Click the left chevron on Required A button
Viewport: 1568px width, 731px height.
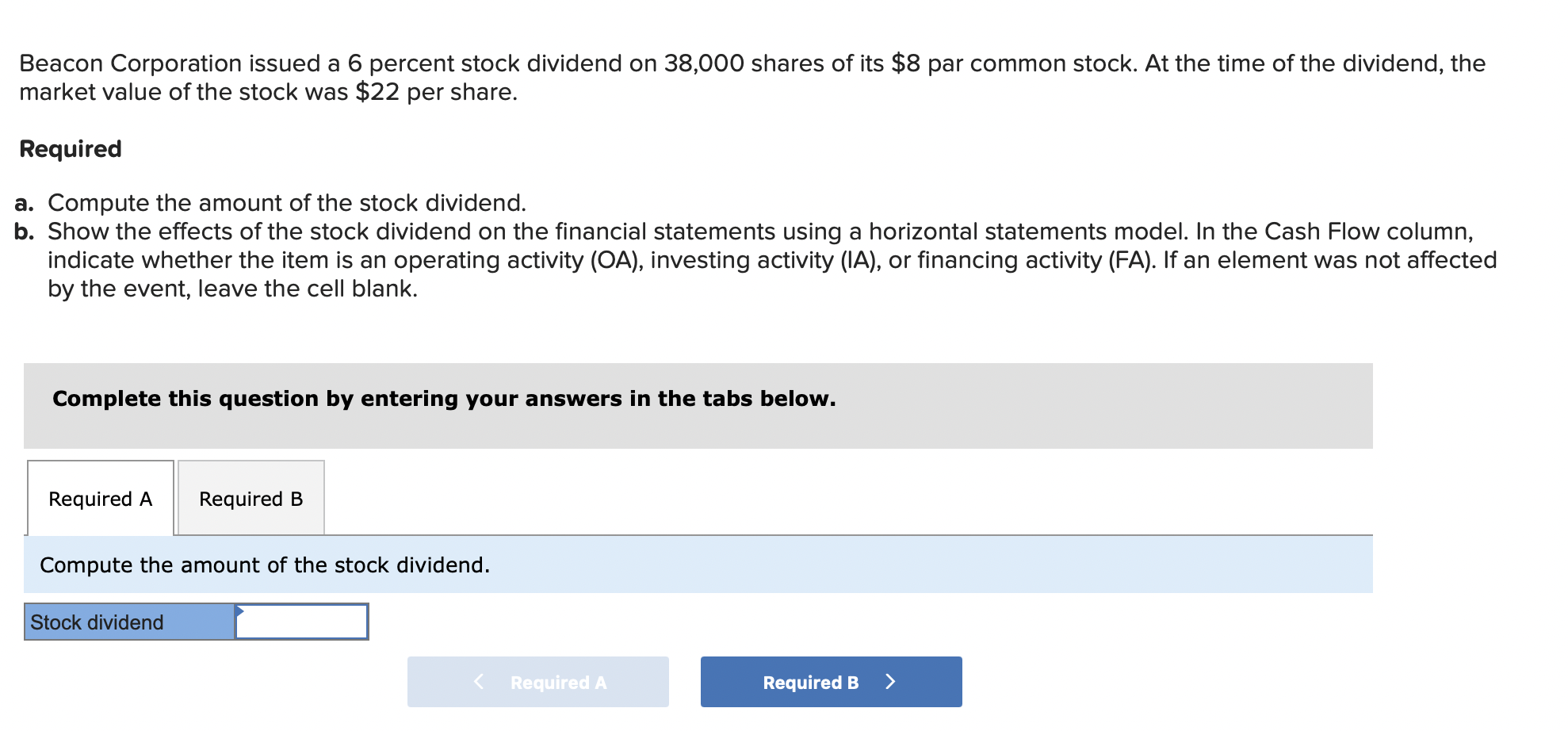point(479,682)
